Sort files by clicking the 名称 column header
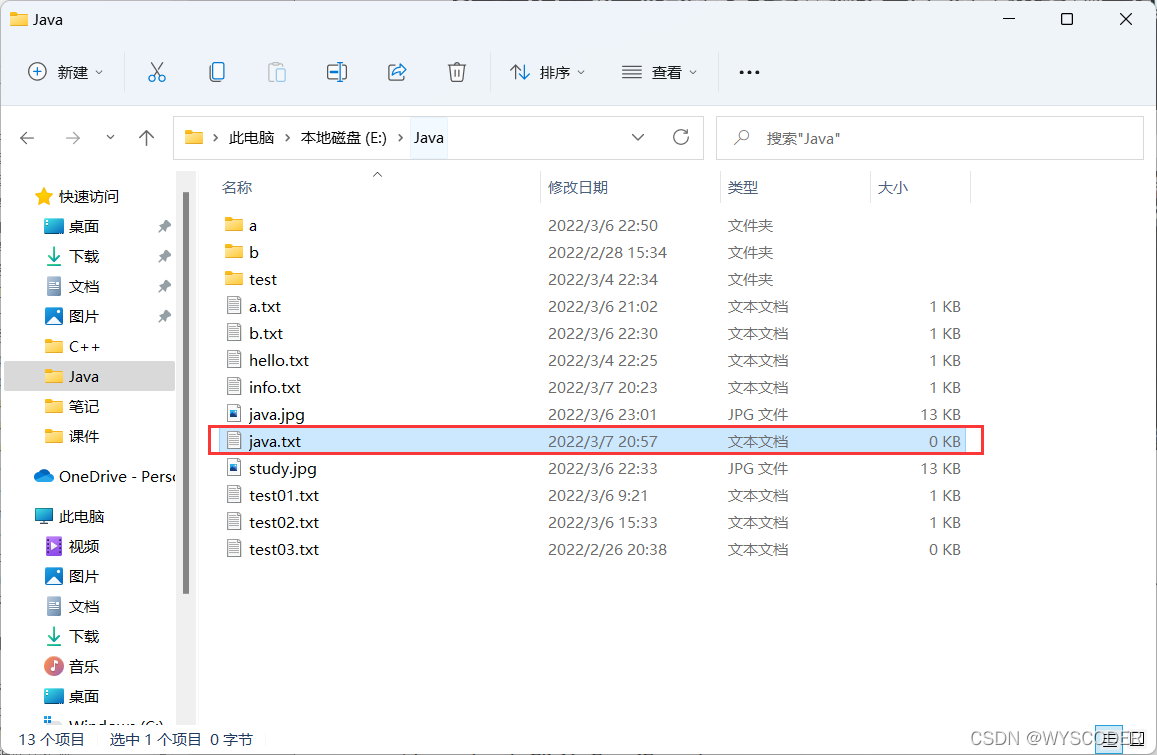1157x755 pixels. point(237,187)
